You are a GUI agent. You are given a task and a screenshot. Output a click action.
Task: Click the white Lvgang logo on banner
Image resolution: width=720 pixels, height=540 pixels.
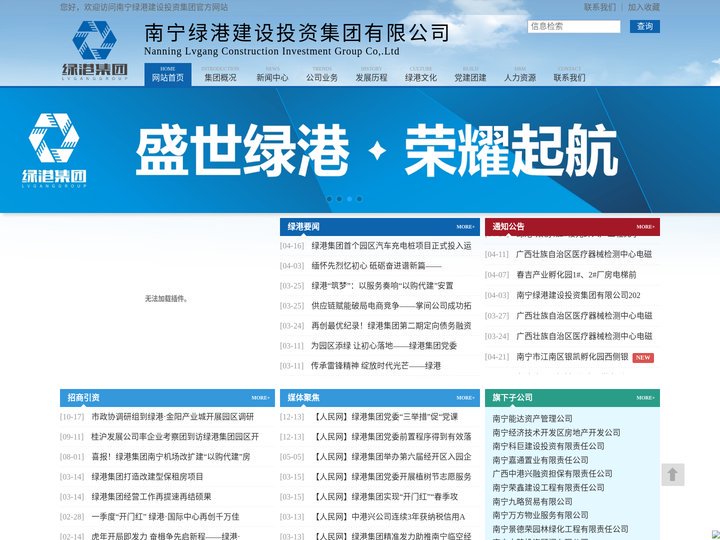(54, 150)
